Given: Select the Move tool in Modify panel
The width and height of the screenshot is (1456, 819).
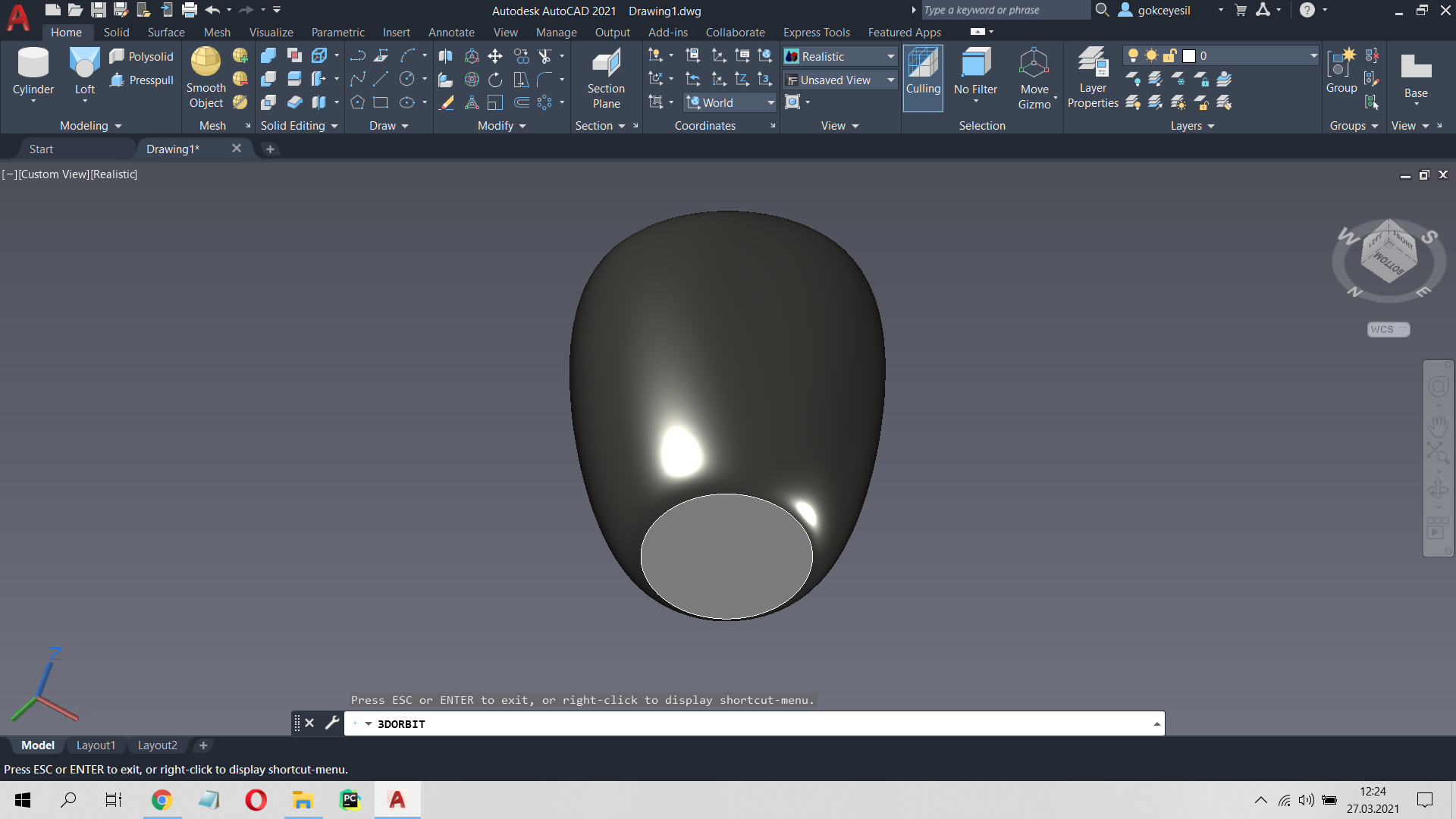Looking at the screenshot, I should pos(495,56).
